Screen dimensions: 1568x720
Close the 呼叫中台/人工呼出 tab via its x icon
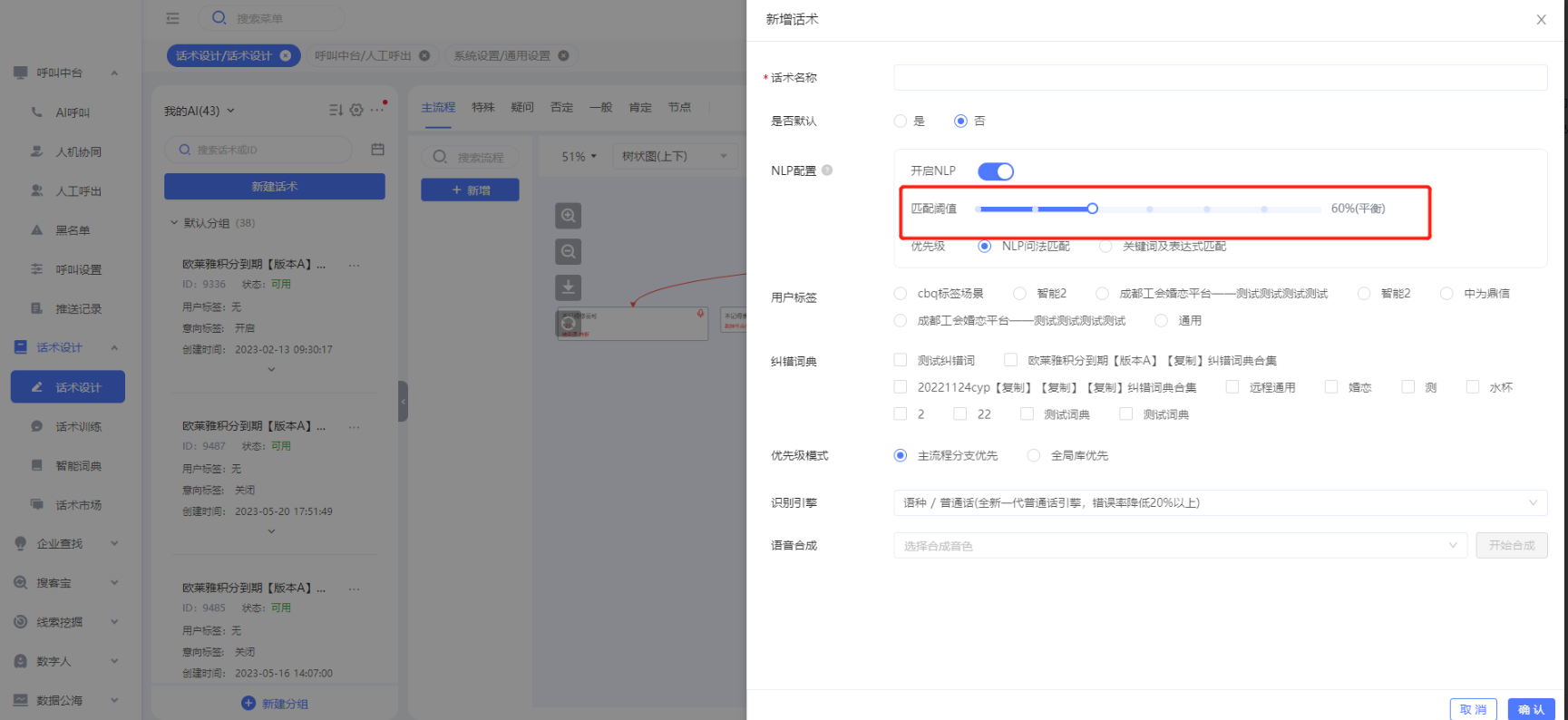pos(424,55)
